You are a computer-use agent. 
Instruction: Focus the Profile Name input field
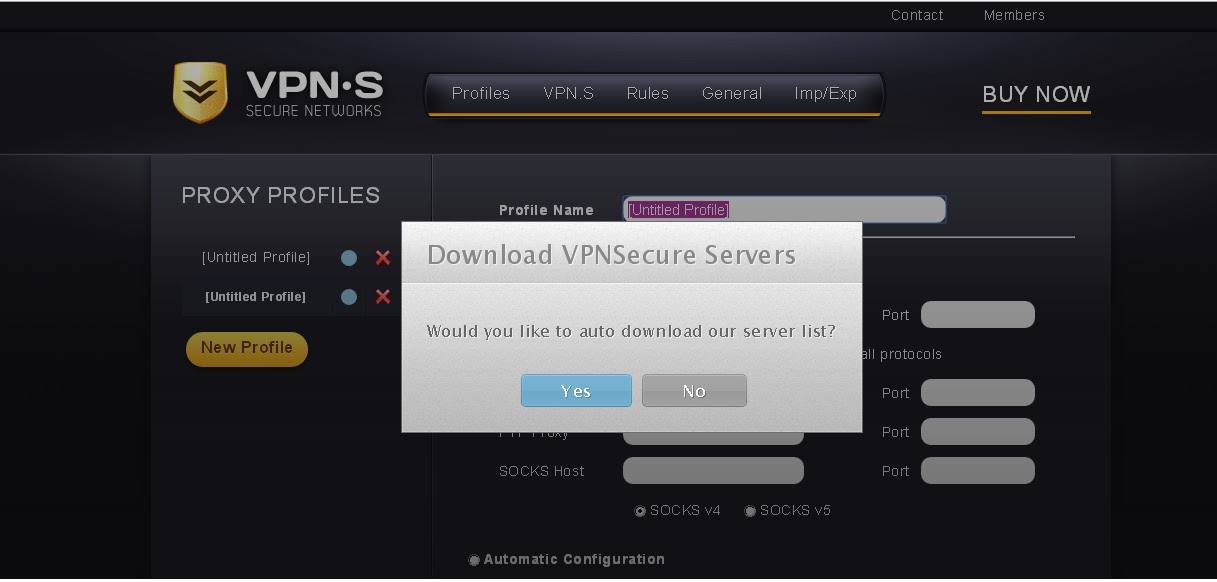pos(784,210)
